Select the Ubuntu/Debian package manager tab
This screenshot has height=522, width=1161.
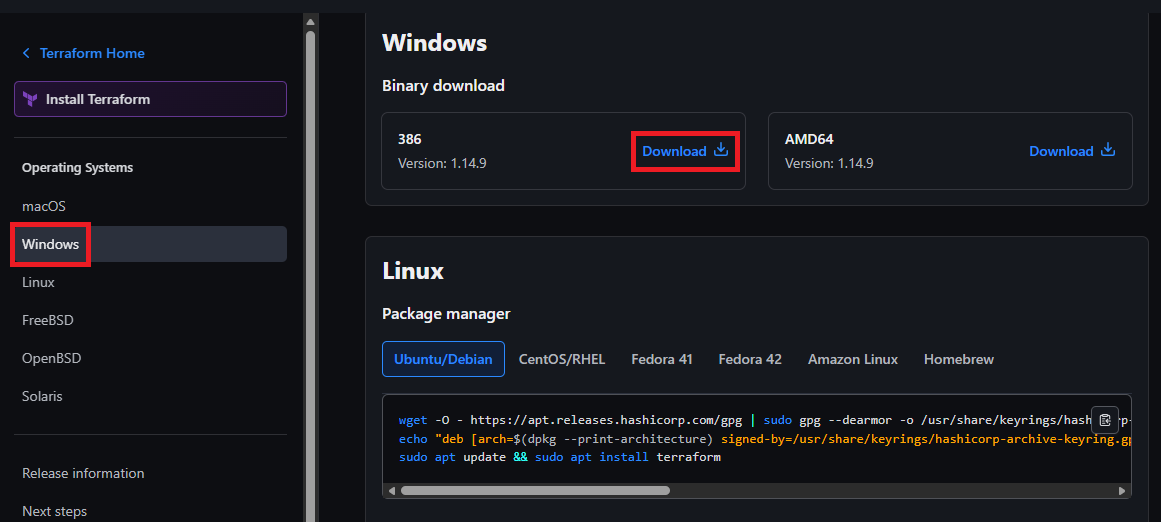pyautogui.click(x=443, y=359)
